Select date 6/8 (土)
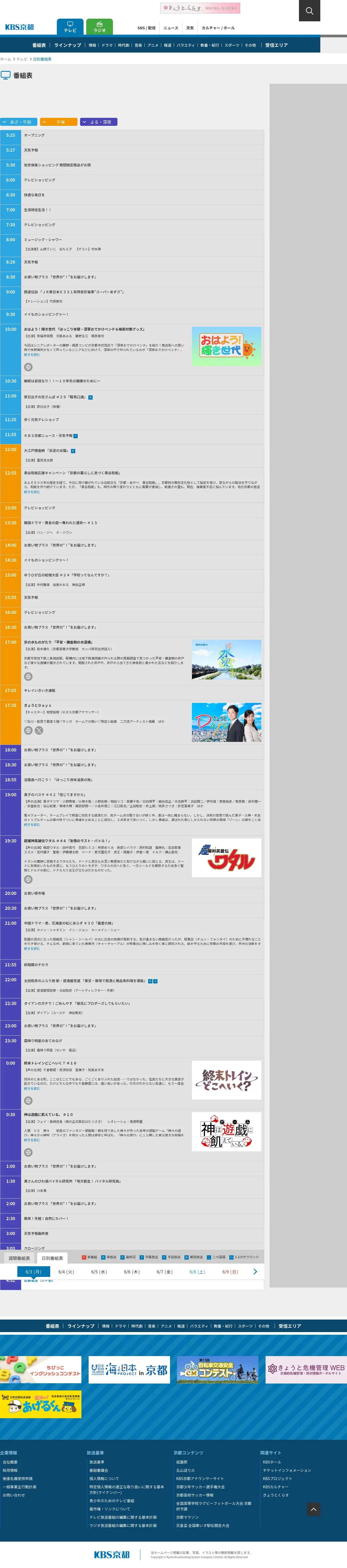 click(x=198, y=1272)
